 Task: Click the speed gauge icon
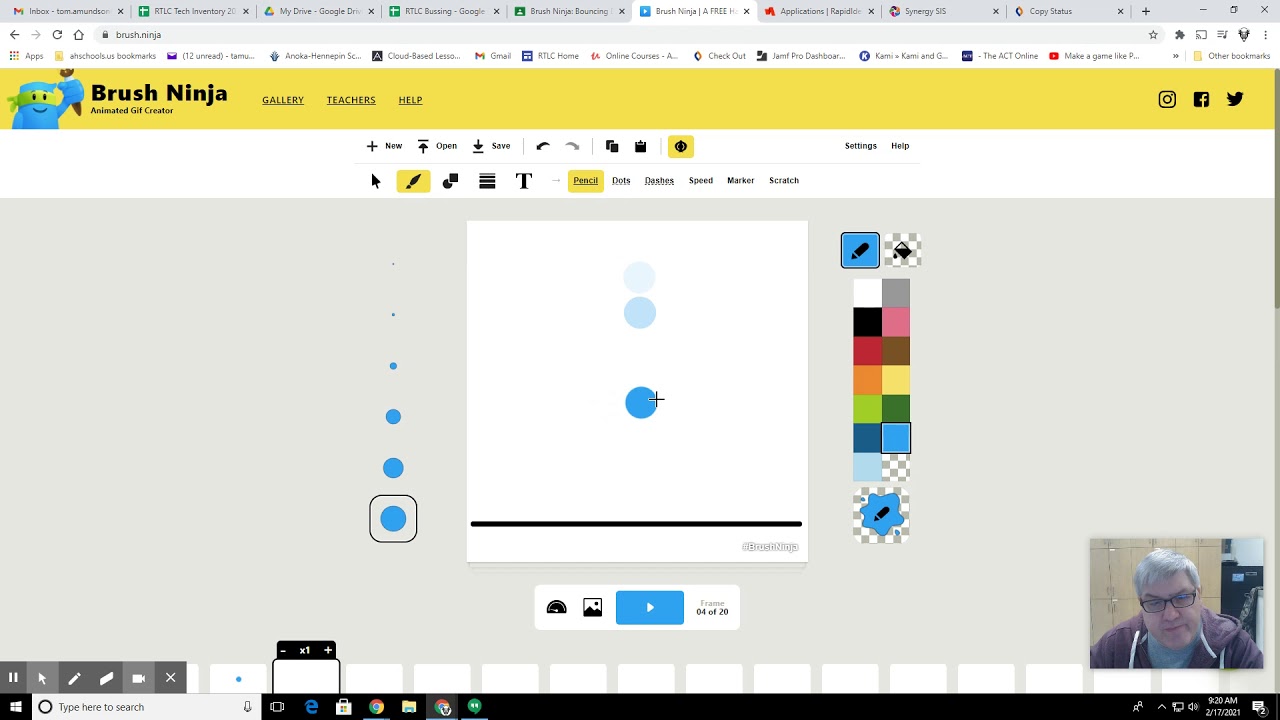point(557,608)
